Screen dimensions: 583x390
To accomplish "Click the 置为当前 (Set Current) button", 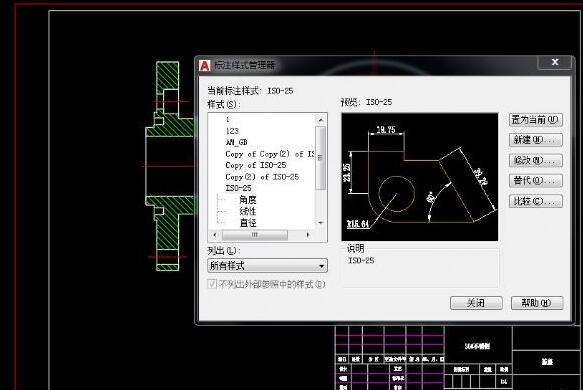I will click(x=535, y=120).
